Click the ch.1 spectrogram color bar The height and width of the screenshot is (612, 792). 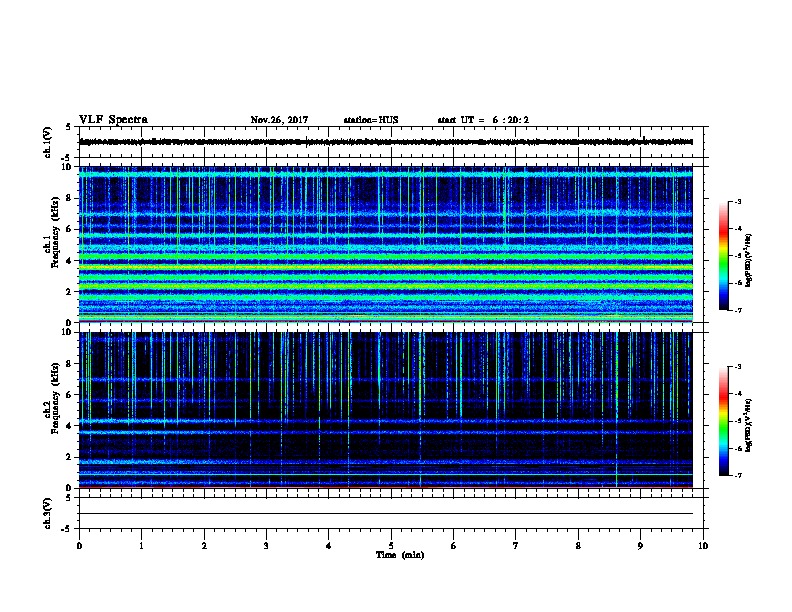click(723, 256)
